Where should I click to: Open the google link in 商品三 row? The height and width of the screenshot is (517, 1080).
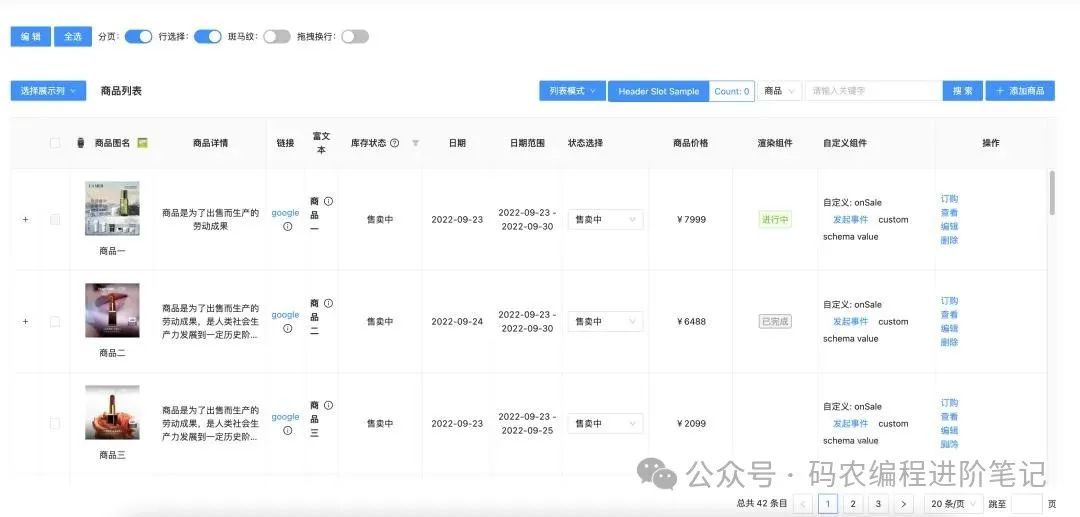click(x=285, y=416)
